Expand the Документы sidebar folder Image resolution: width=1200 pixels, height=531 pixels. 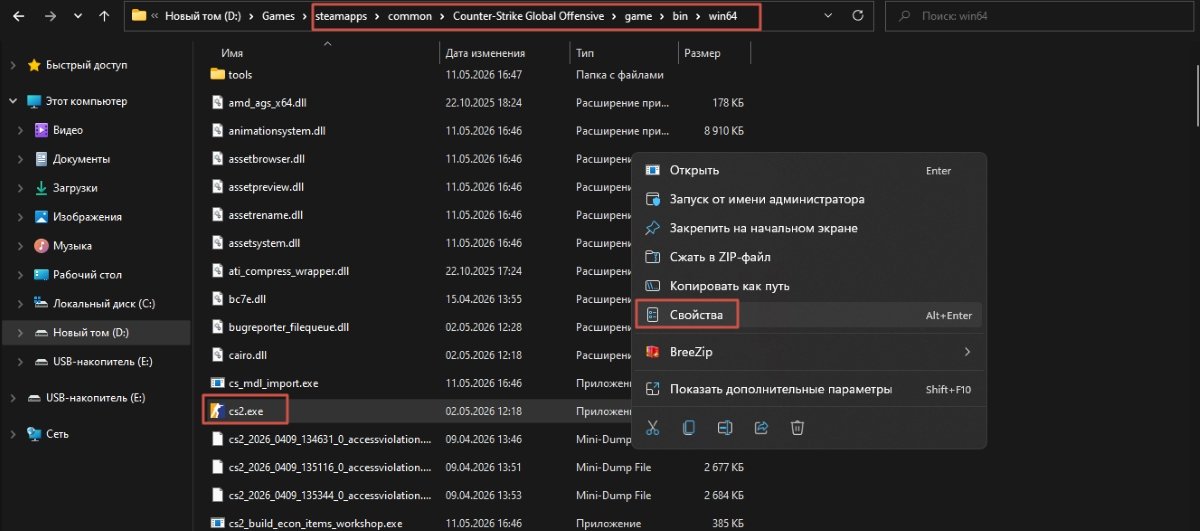[x=22, y=159]
